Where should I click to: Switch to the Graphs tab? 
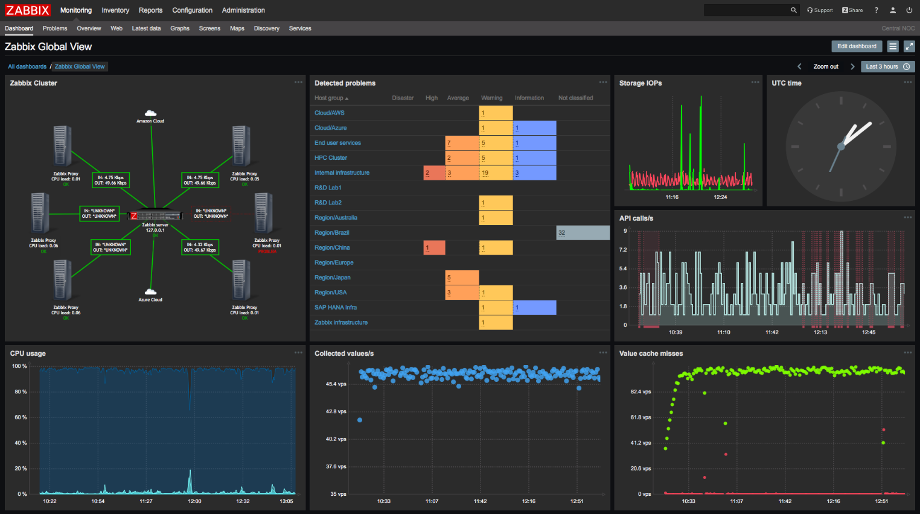click(180, 28)
